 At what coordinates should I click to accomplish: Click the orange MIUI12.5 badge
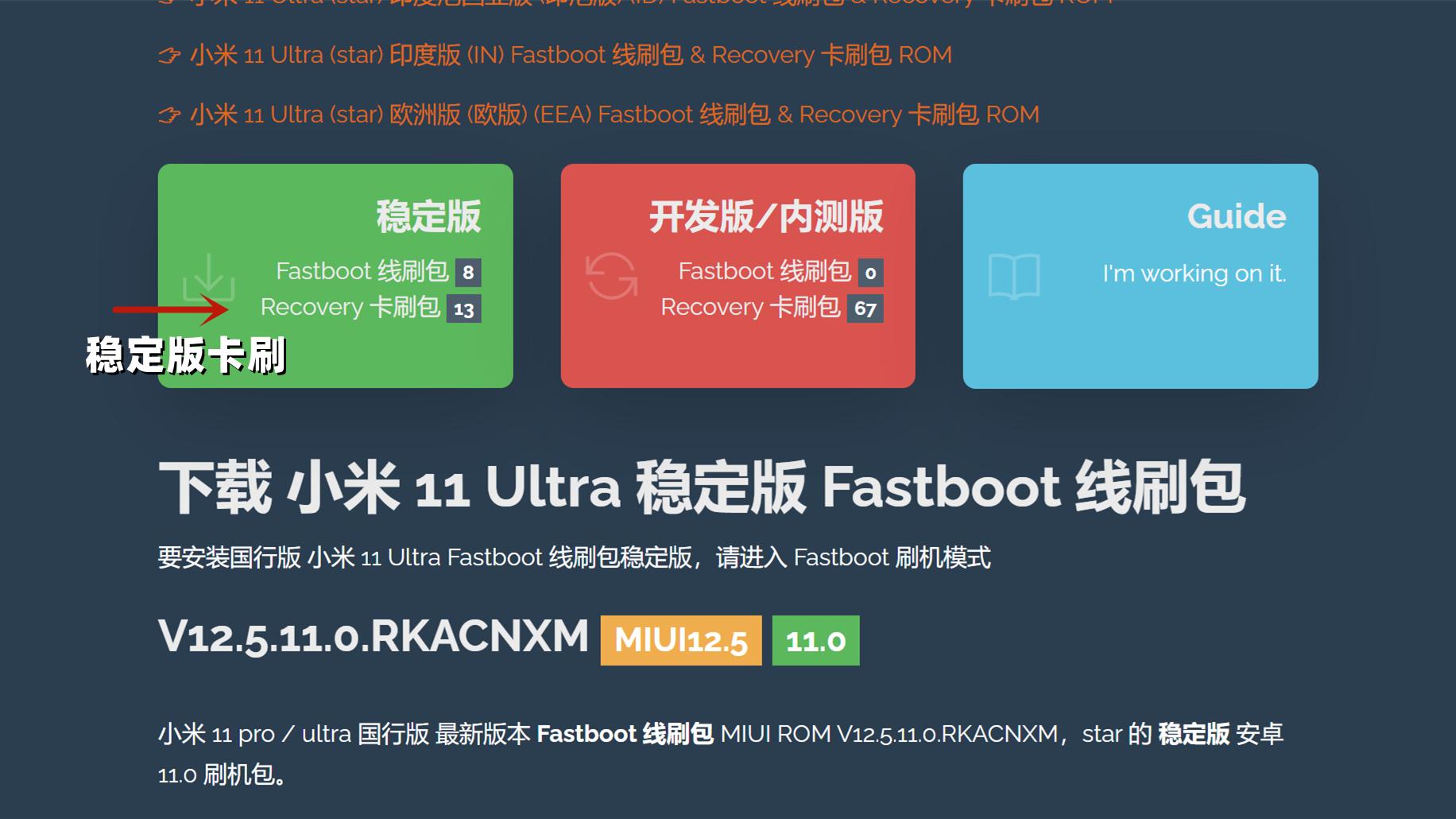click(681, 640)
